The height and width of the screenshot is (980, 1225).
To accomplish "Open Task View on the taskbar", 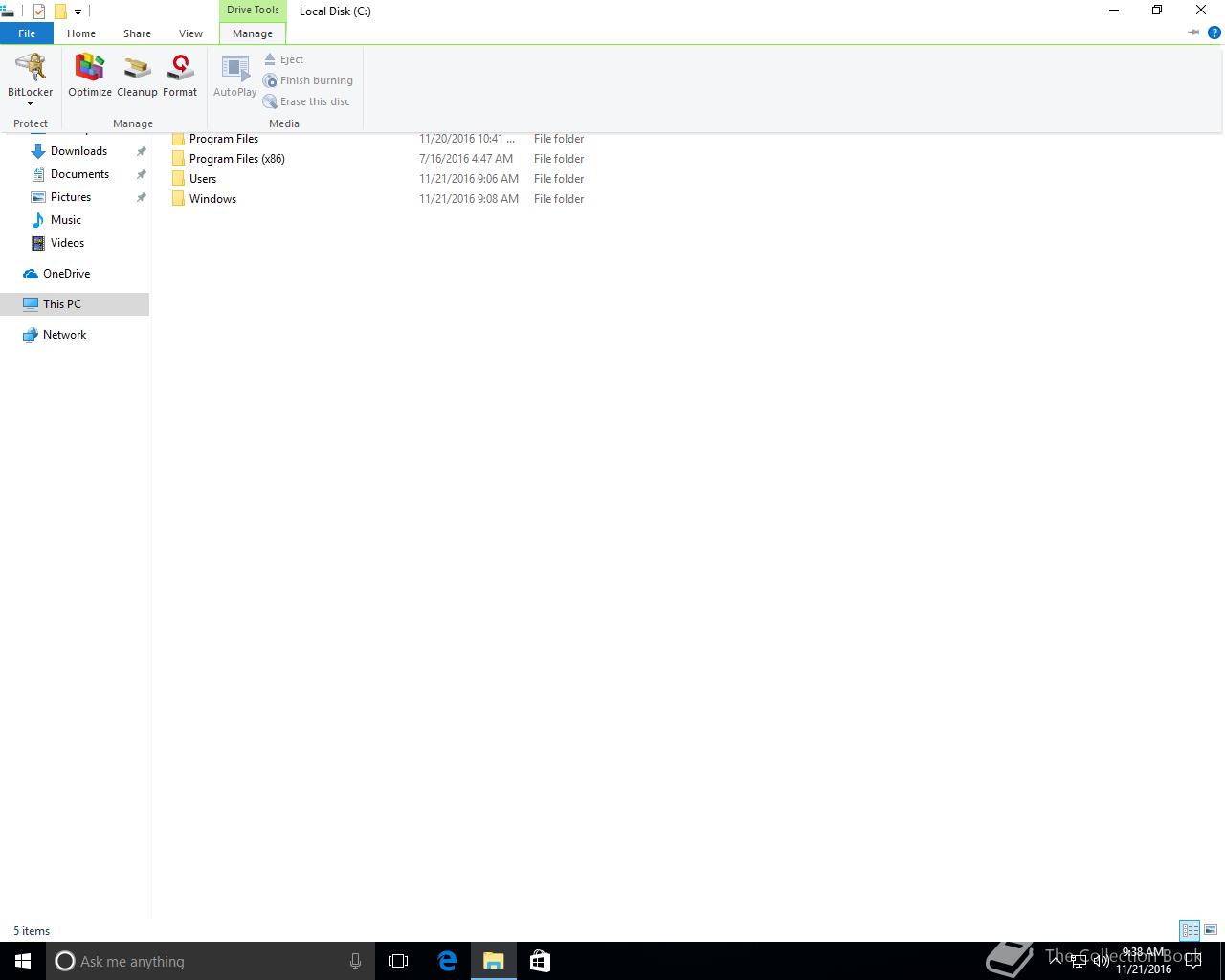I will pos(398,961).
